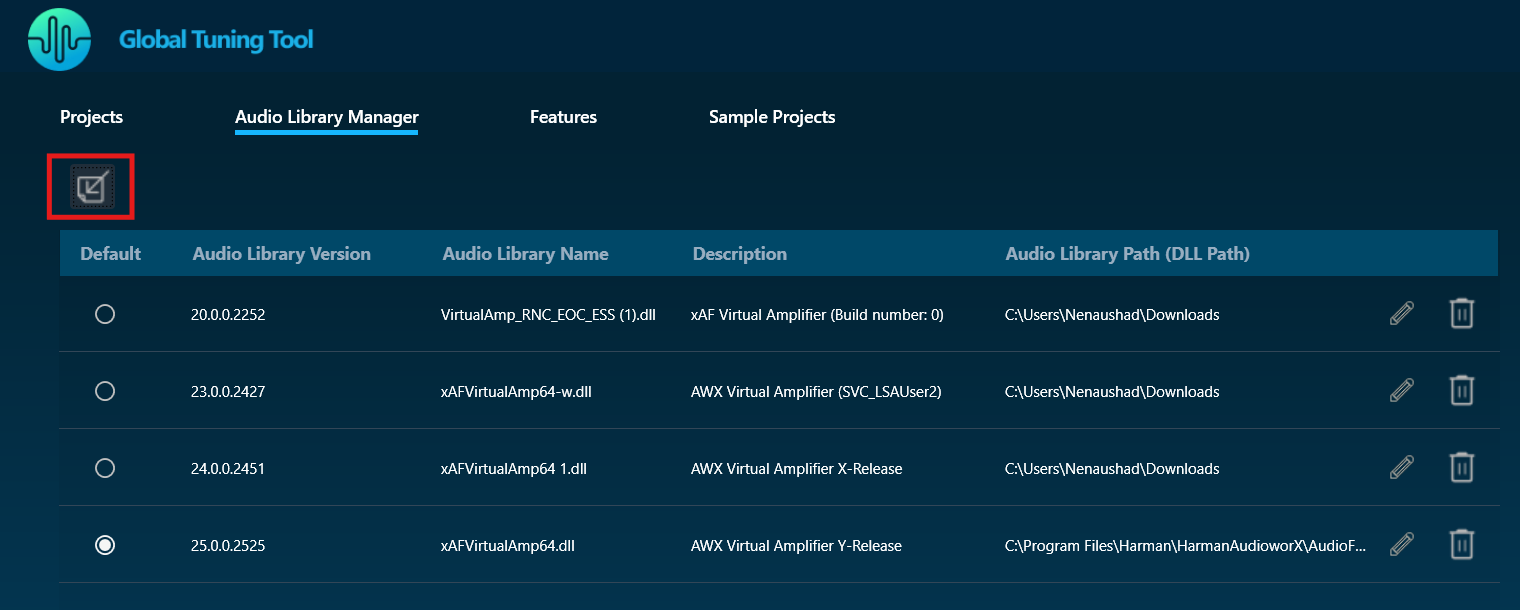Open the Projects tab

click(x=91, y=117)
